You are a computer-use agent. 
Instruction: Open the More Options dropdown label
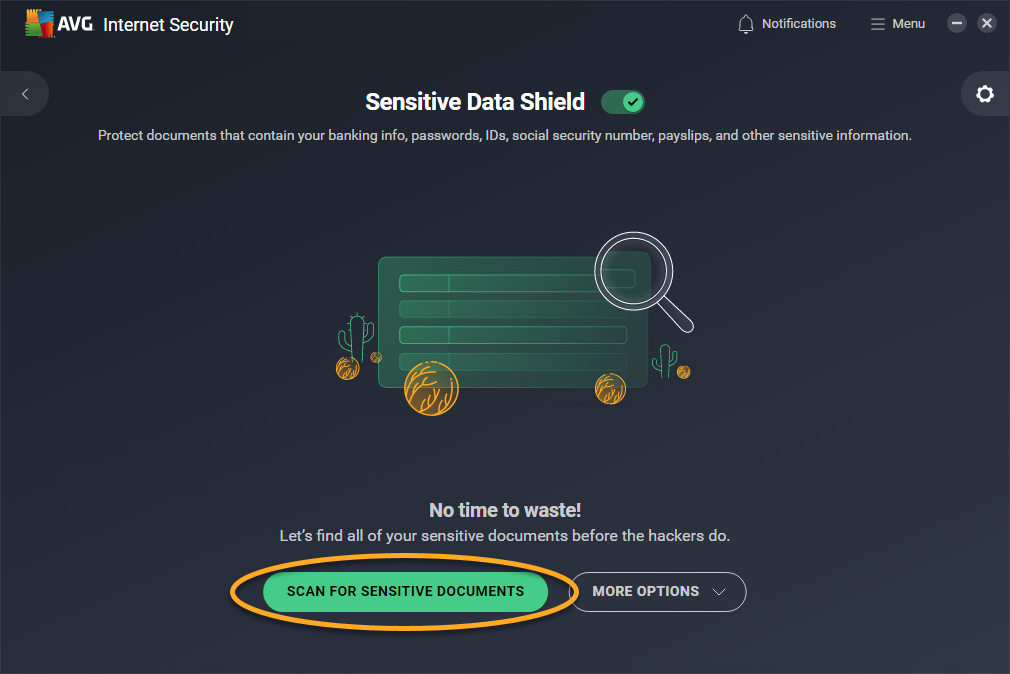click(645, 591)
